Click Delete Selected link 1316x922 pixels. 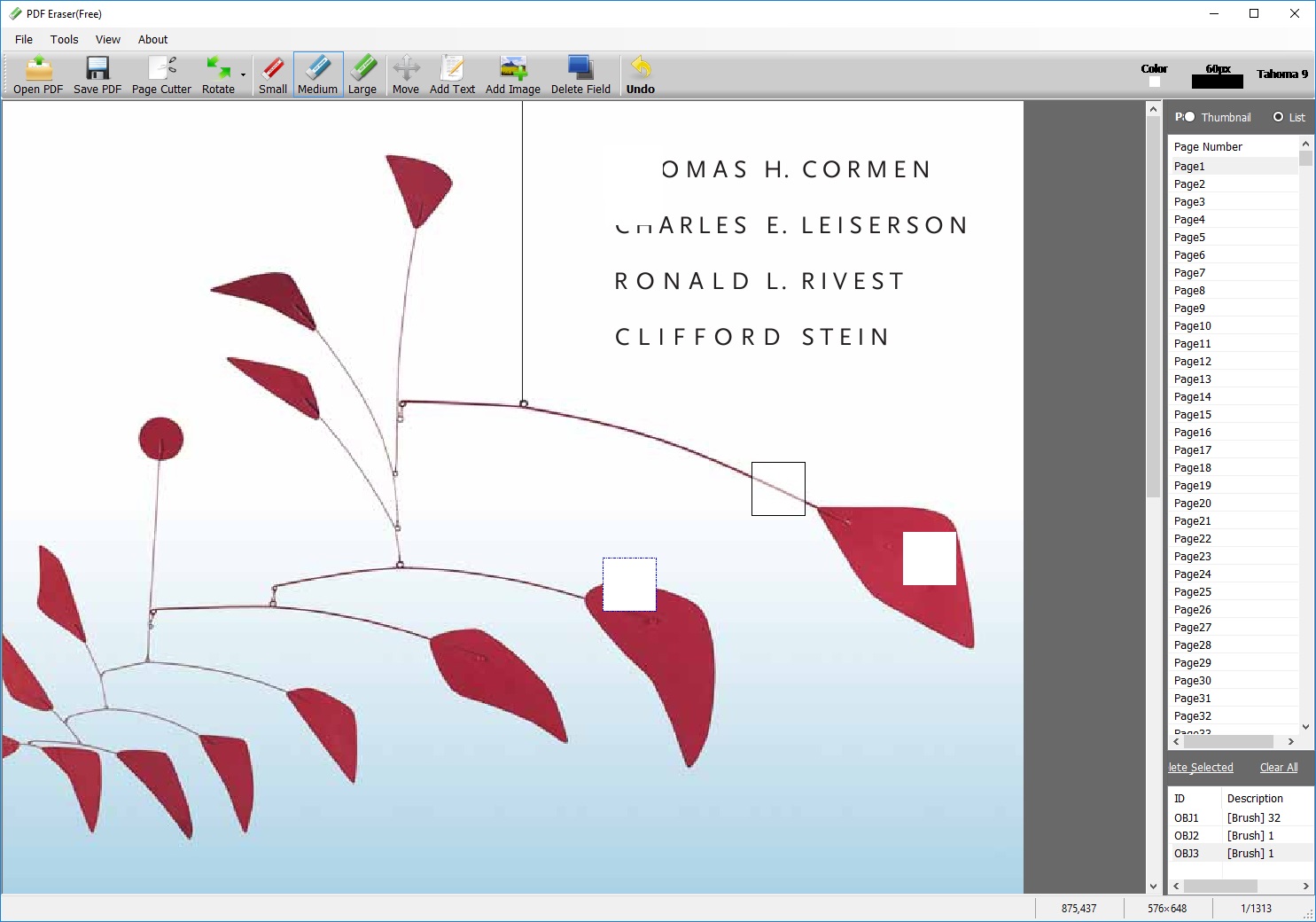pos(1200,768)
